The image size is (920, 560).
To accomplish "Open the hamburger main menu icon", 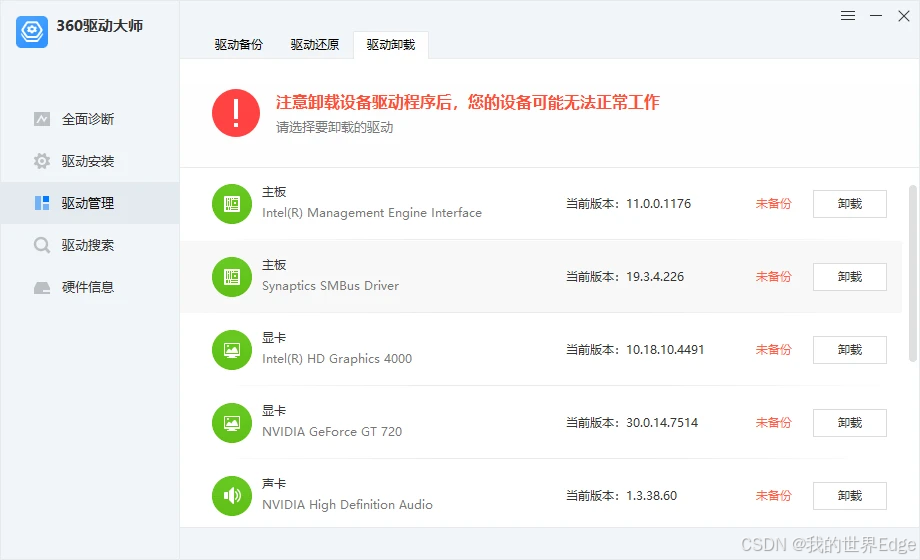I will [848, 16].
